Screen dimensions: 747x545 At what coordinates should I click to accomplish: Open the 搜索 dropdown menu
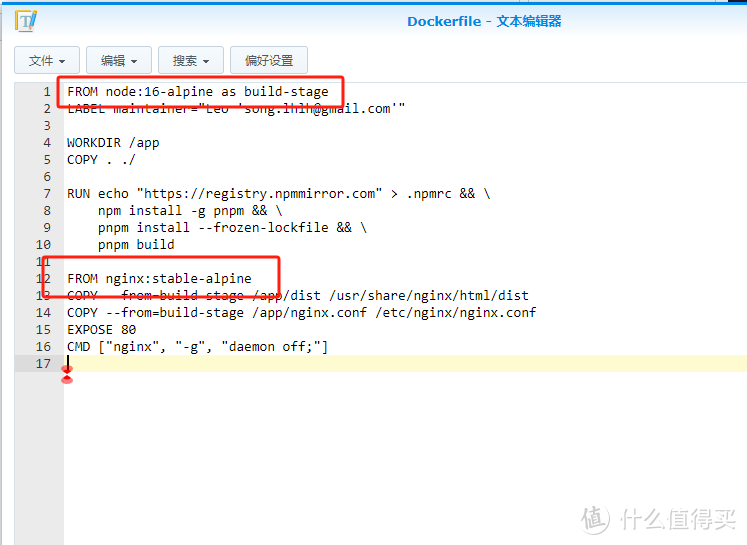click(x=191, y=61)
